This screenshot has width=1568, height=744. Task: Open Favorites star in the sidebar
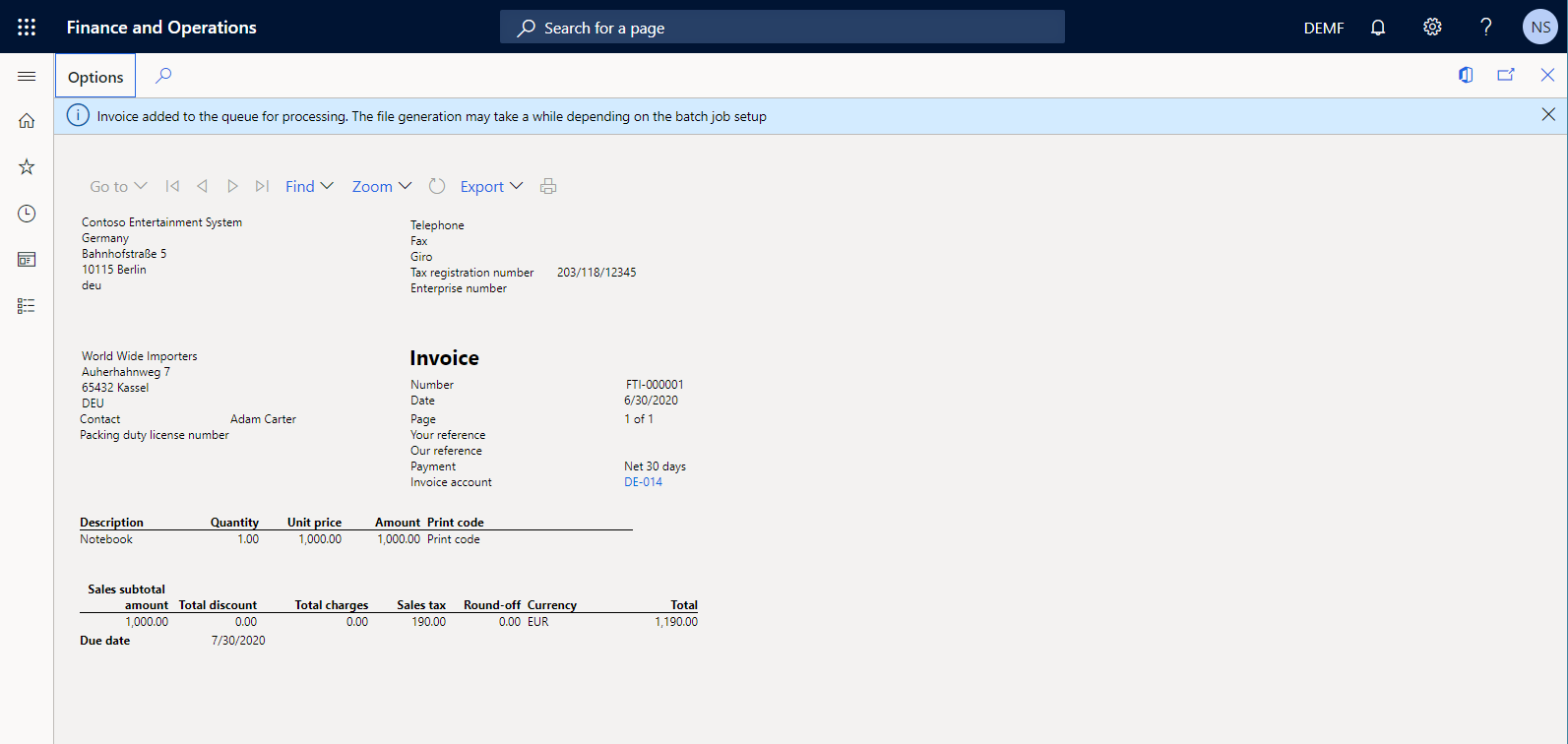tap(27, 167)
